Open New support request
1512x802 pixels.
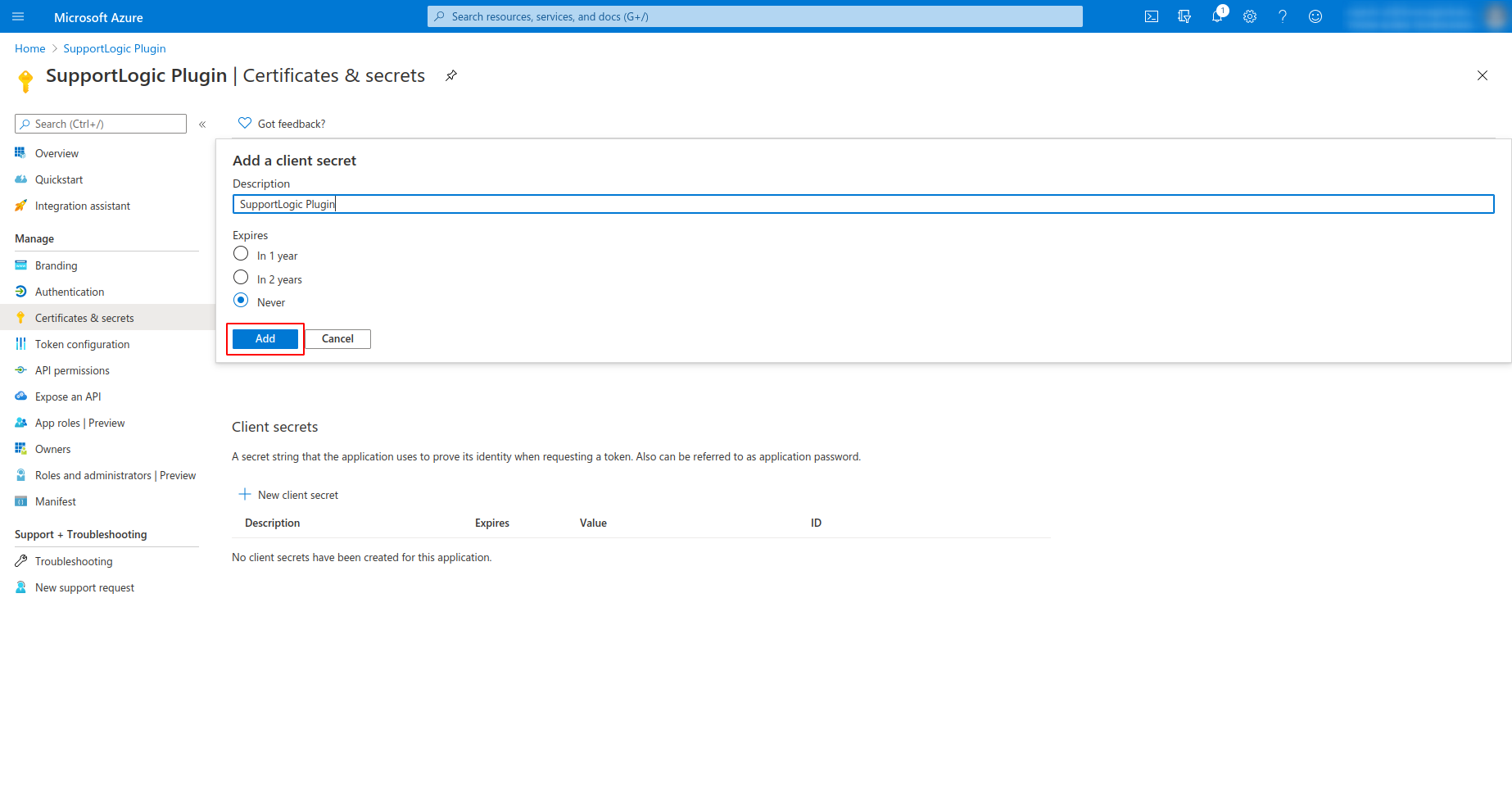(x=84, y=587)
